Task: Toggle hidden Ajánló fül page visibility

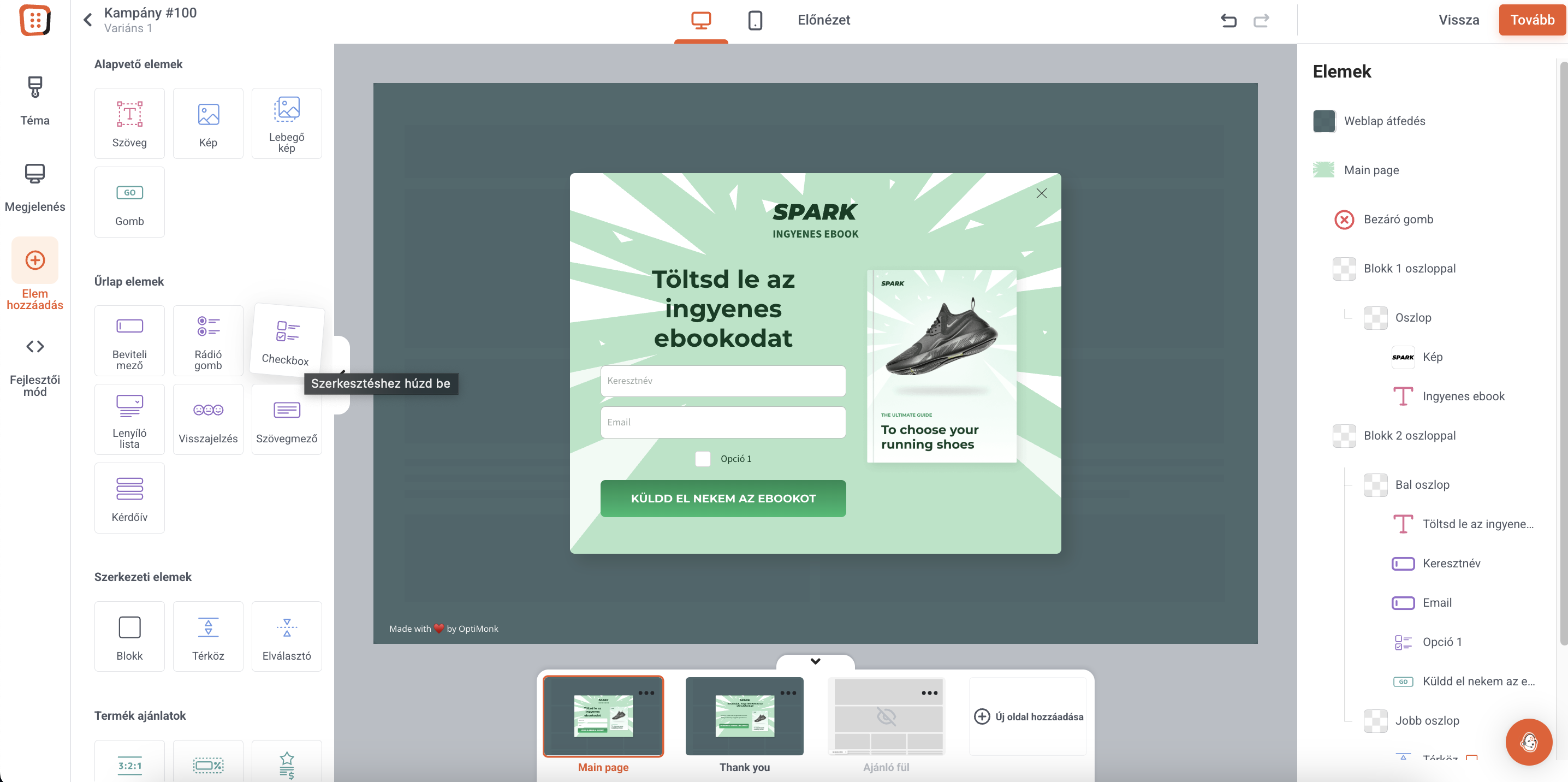Action: pyautogui.click(x=886, y=716)
